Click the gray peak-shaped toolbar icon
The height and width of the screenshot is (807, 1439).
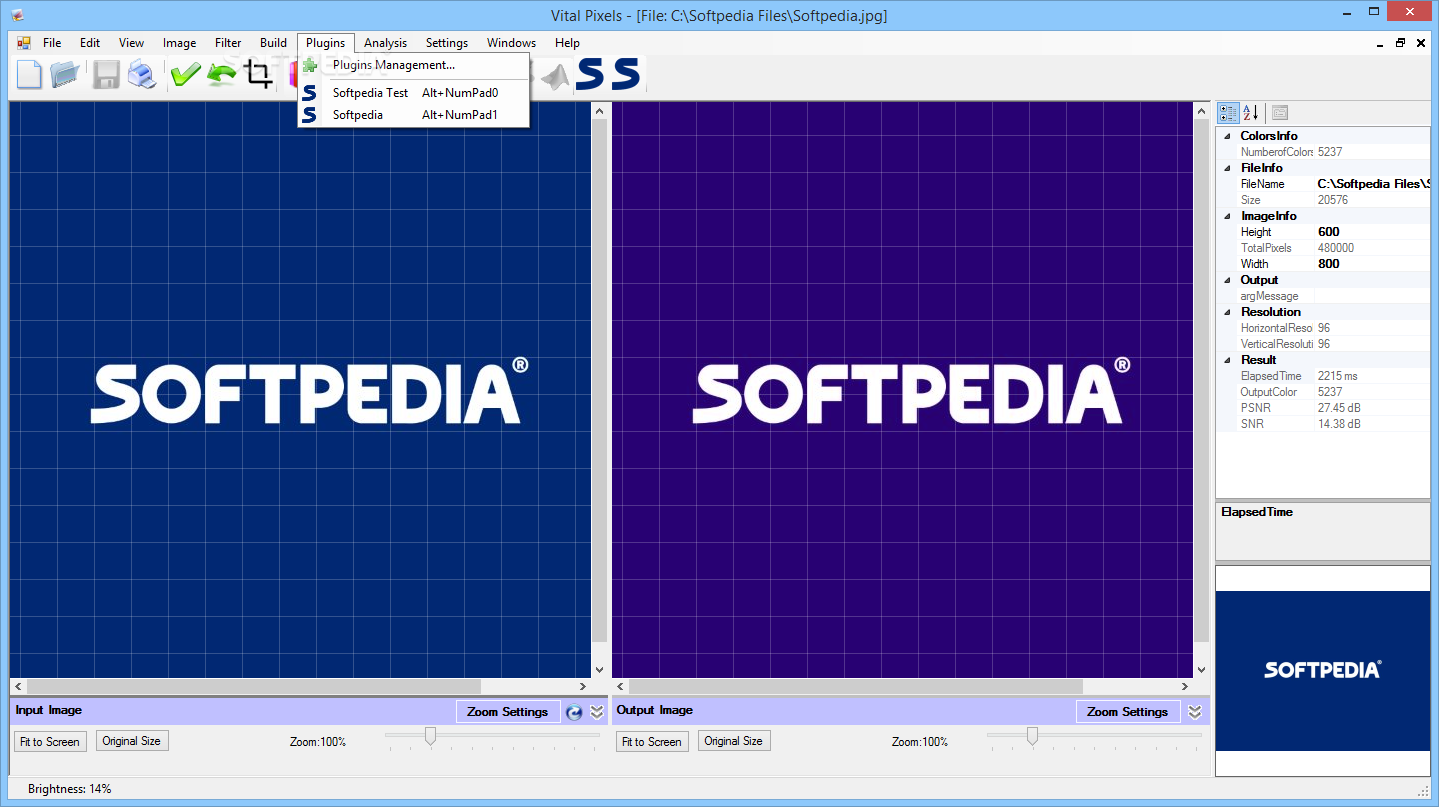555,75
